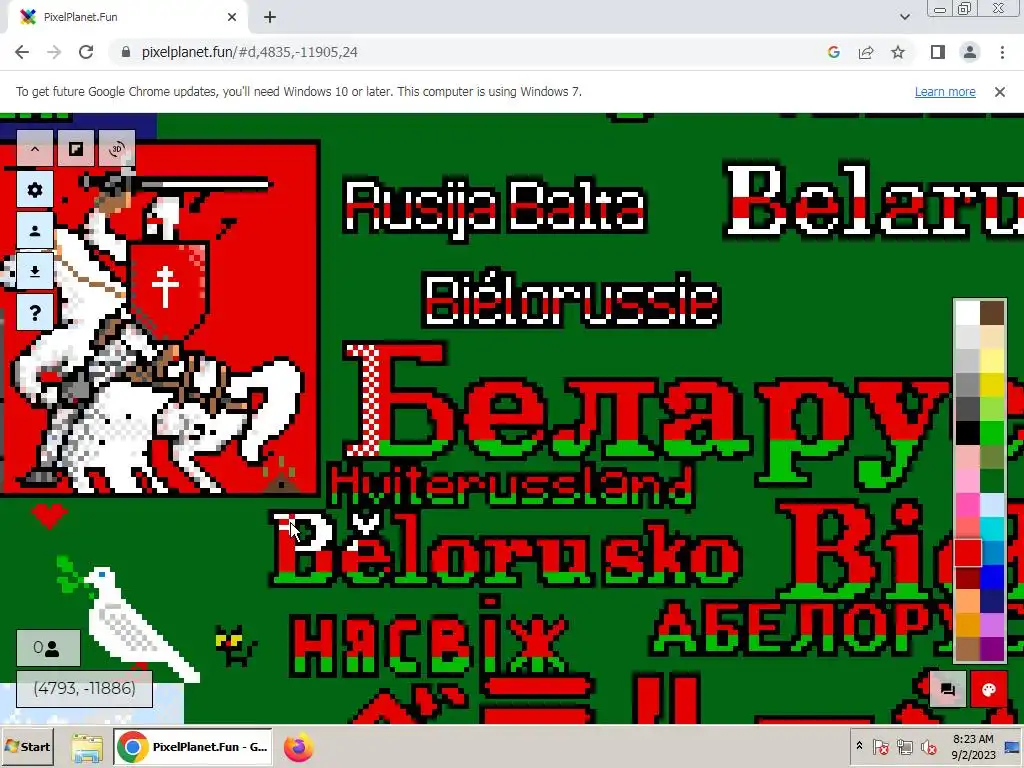Open the chat window icon
Screen dimensions: 1024x768
(948, 689)
